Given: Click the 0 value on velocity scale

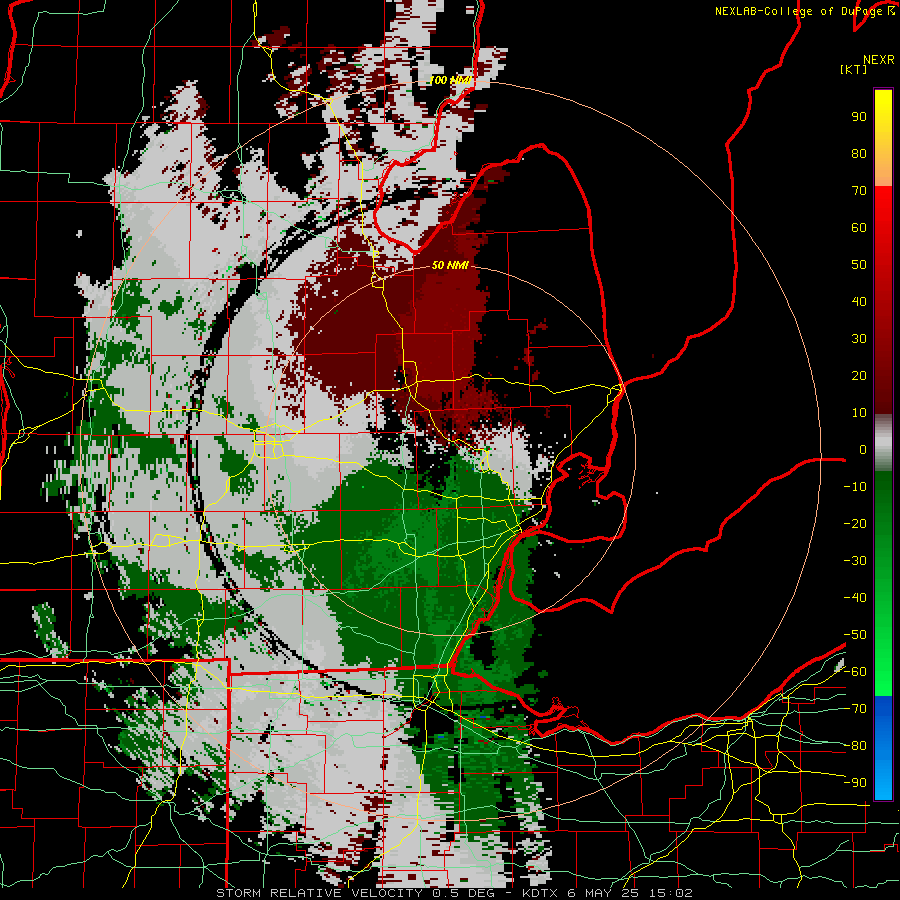Looking at the screenshot, I should pos(863,450).
